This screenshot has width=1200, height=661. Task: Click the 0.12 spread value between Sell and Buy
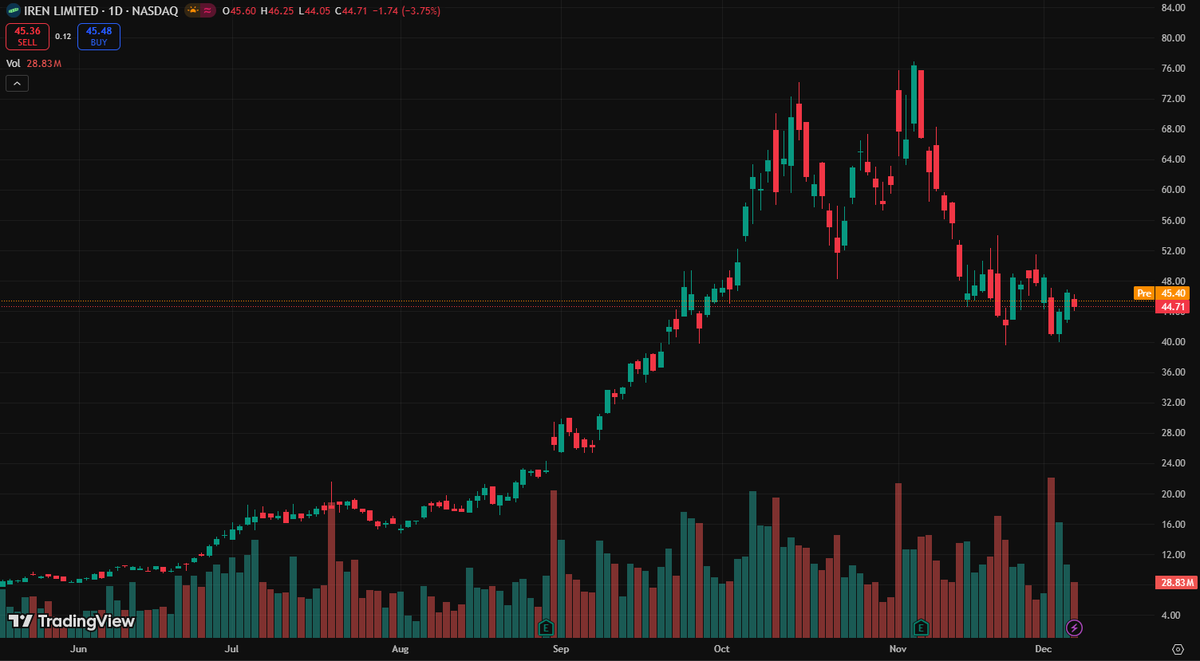(63, 36)
